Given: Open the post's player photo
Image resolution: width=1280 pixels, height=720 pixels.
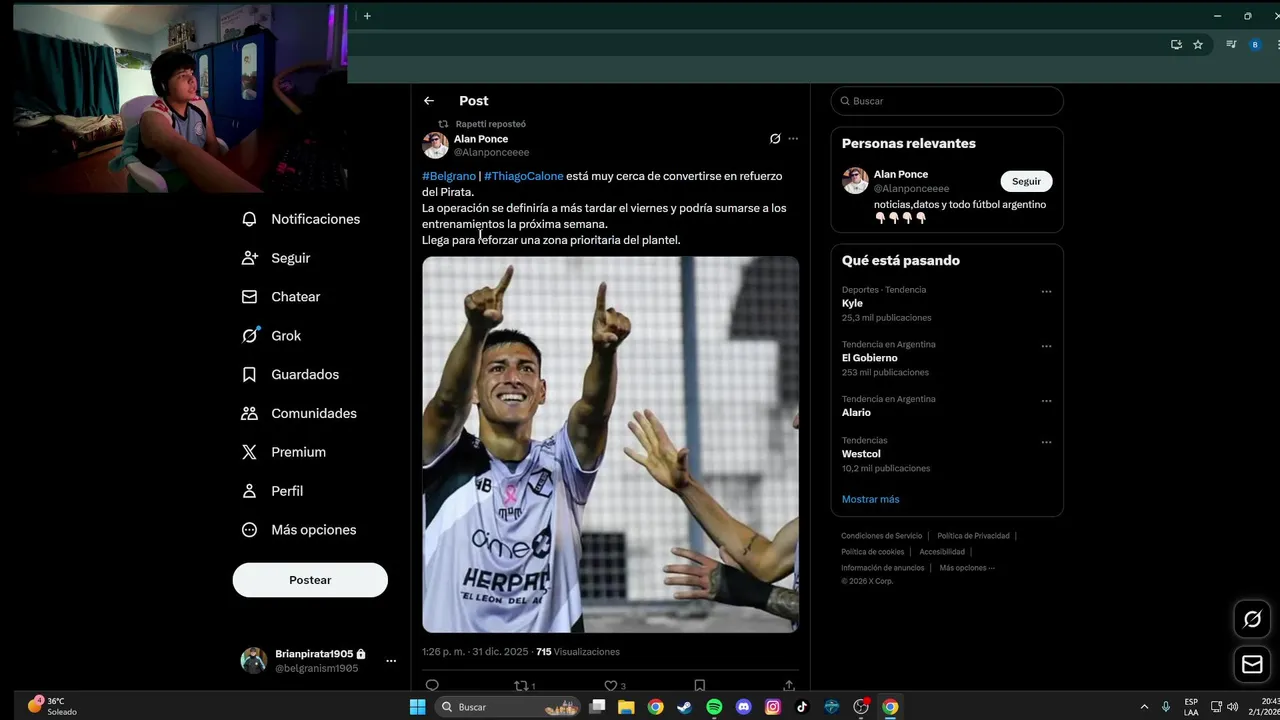Looking at the screenshot, I should [x=610, y=445].
